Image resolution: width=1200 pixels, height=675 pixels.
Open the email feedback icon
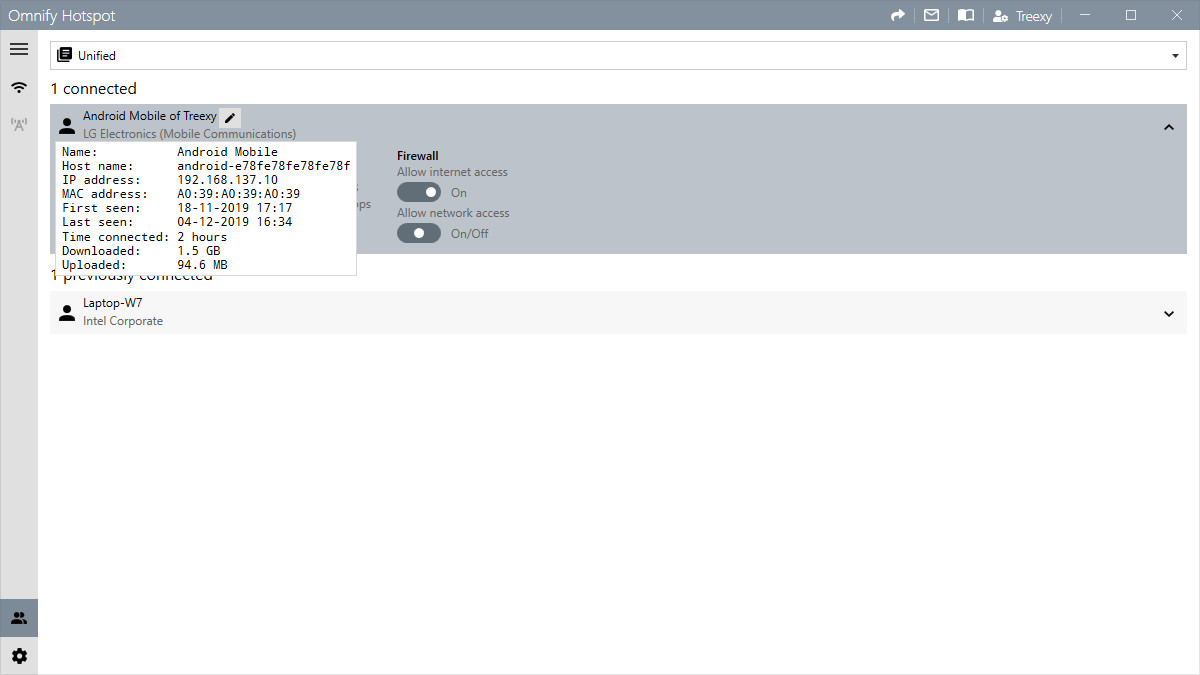(x=931, y=15)
